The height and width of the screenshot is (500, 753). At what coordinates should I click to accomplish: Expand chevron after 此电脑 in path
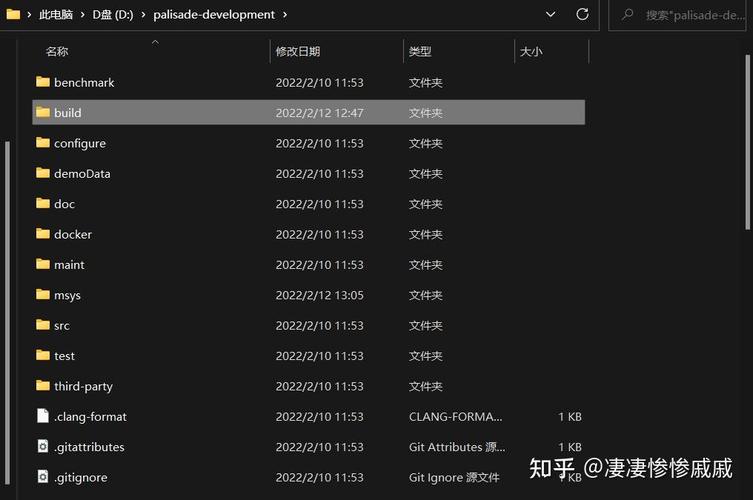[83, 15]
